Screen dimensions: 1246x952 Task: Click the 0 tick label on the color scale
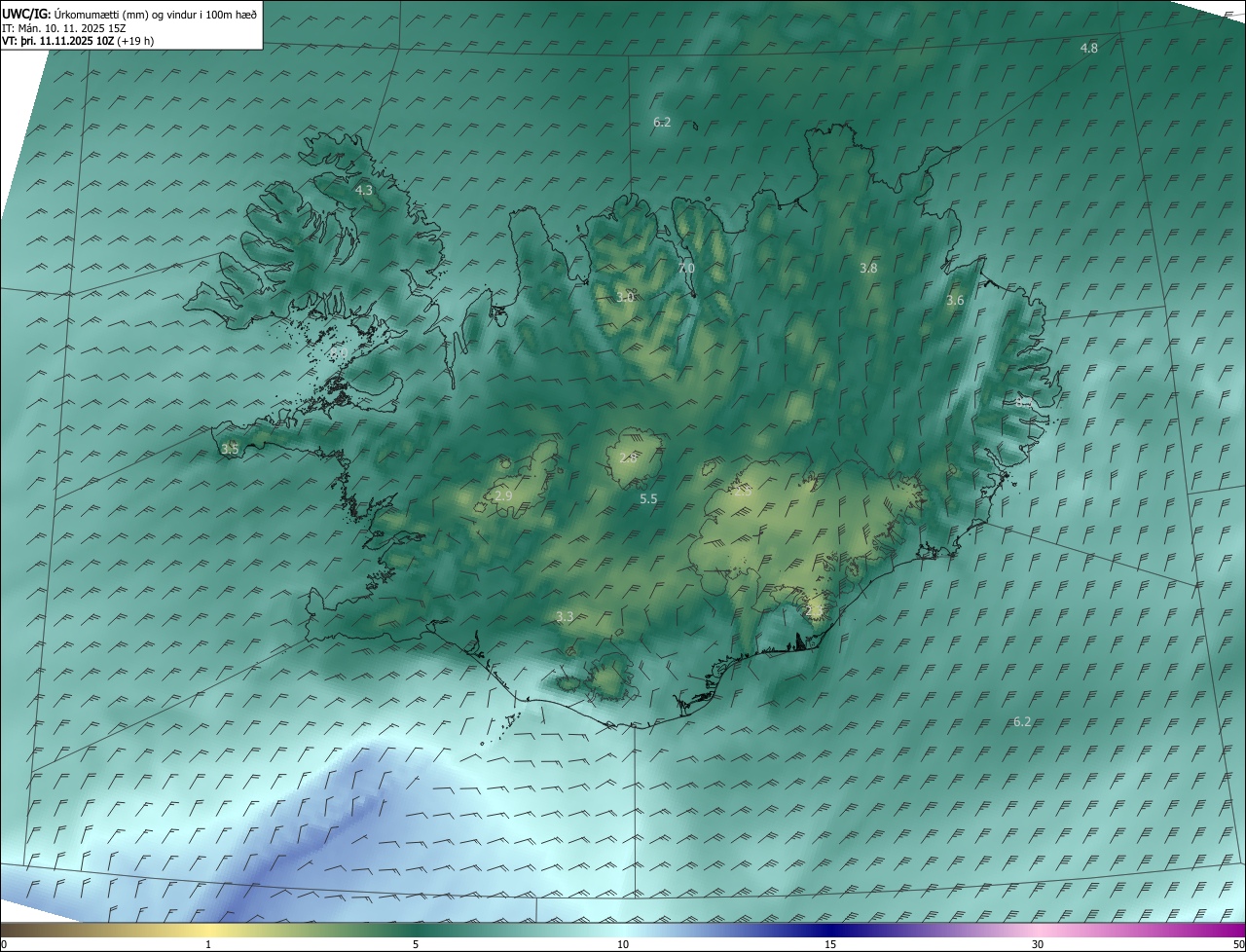[4, 944]
